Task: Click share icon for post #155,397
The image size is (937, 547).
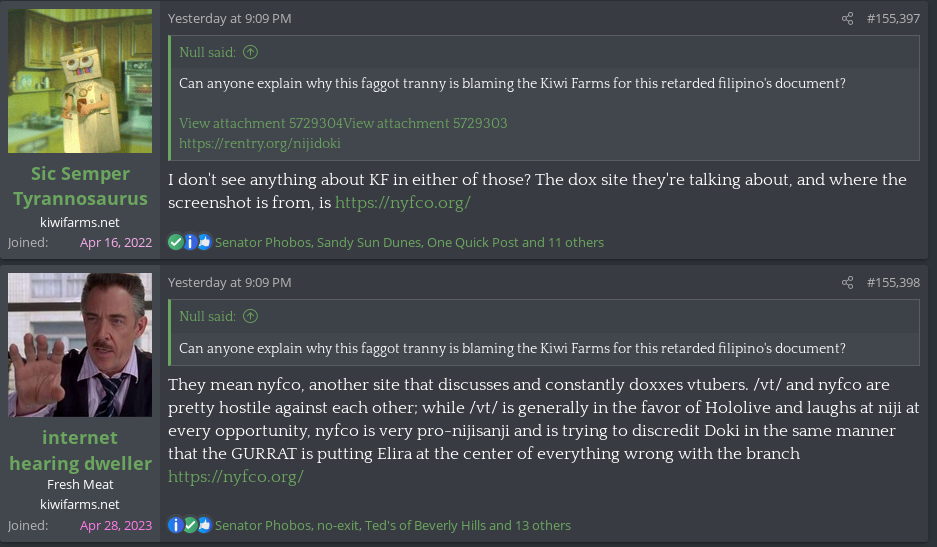Action: coord(848,19)
